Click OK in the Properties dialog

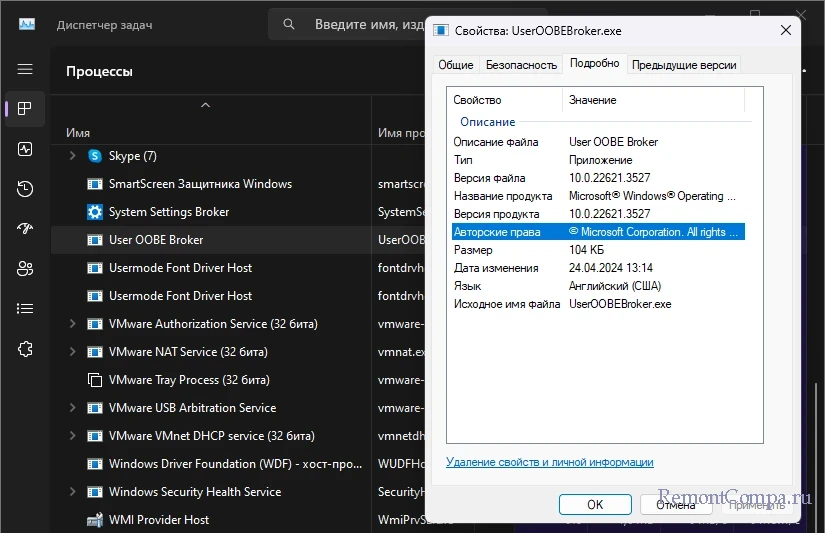pos(595,505)
